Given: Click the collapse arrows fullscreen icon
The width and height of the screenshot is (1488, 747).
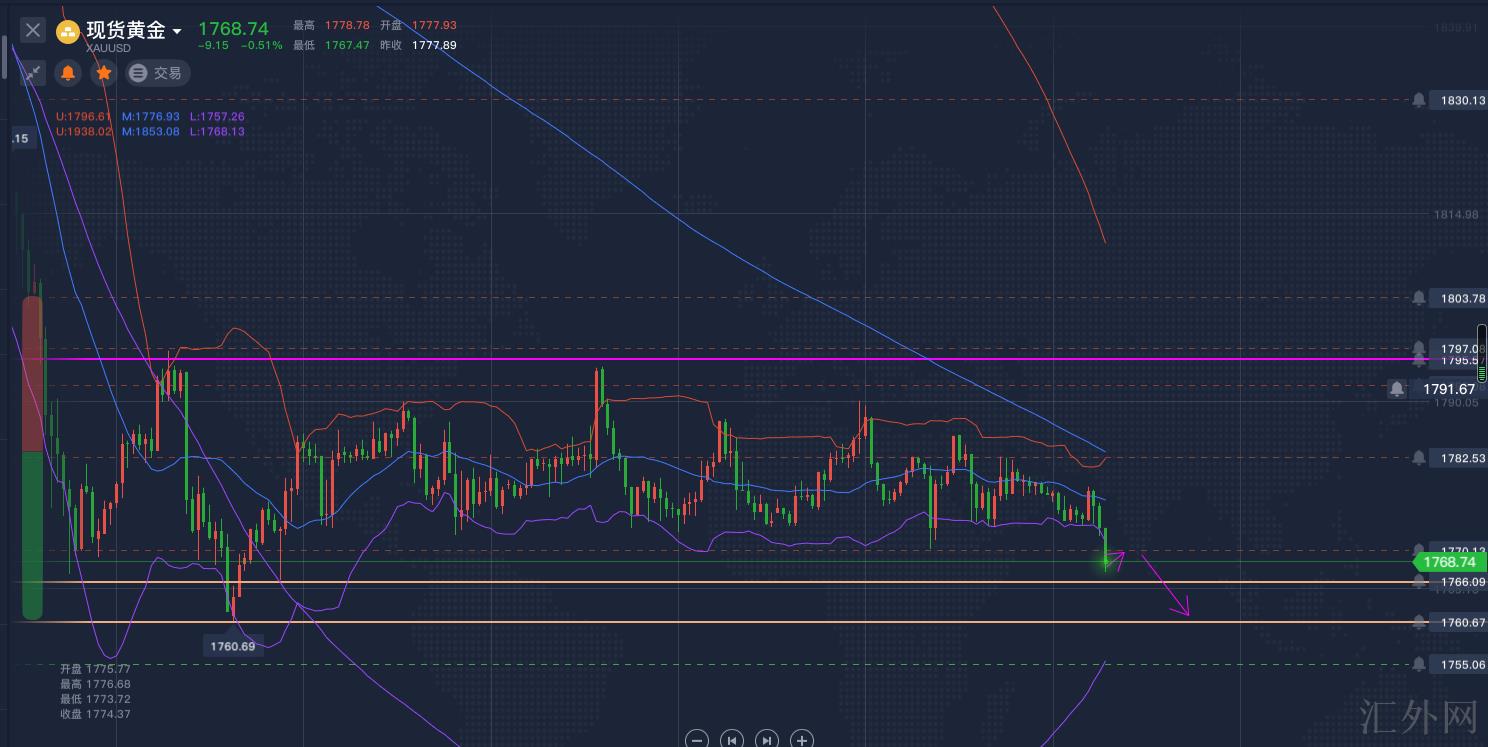Looking at the screenshot, I should pyautogui.click(x=33, y=73).
